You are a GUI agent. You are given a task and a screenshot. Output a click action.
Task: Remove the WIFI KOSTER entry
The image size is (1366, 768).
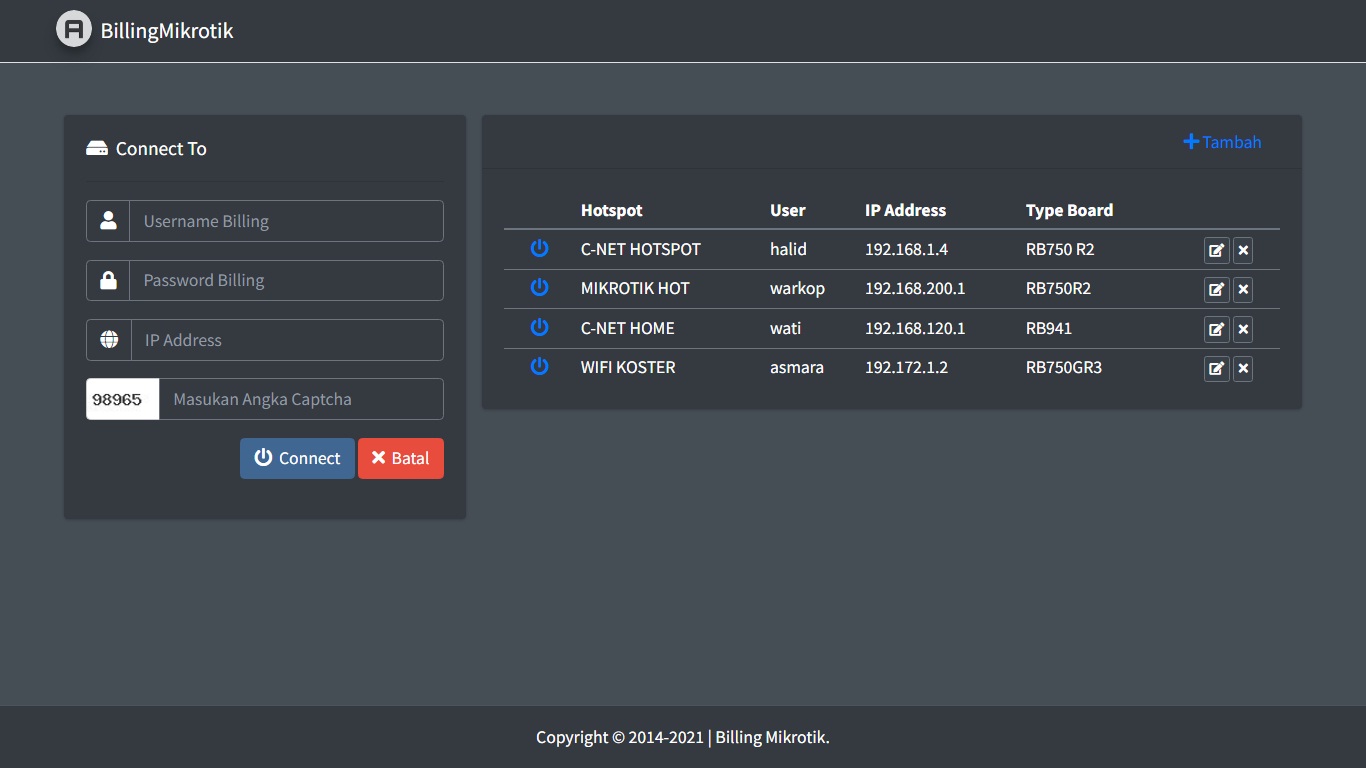coord(1243,369)
